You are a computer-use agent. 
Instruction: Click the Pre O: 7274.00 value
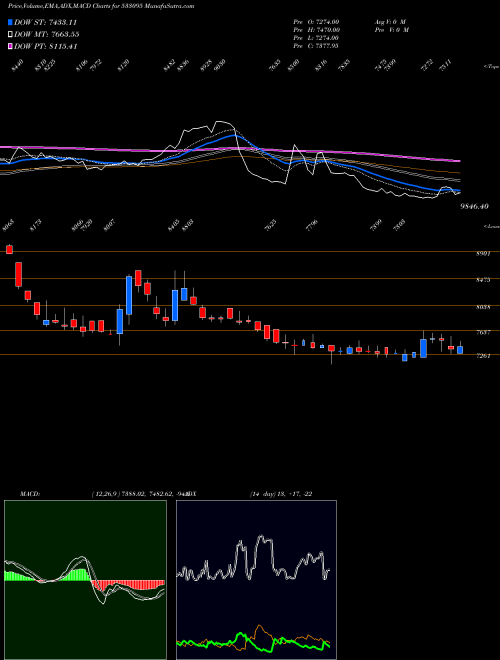point(317,21)
